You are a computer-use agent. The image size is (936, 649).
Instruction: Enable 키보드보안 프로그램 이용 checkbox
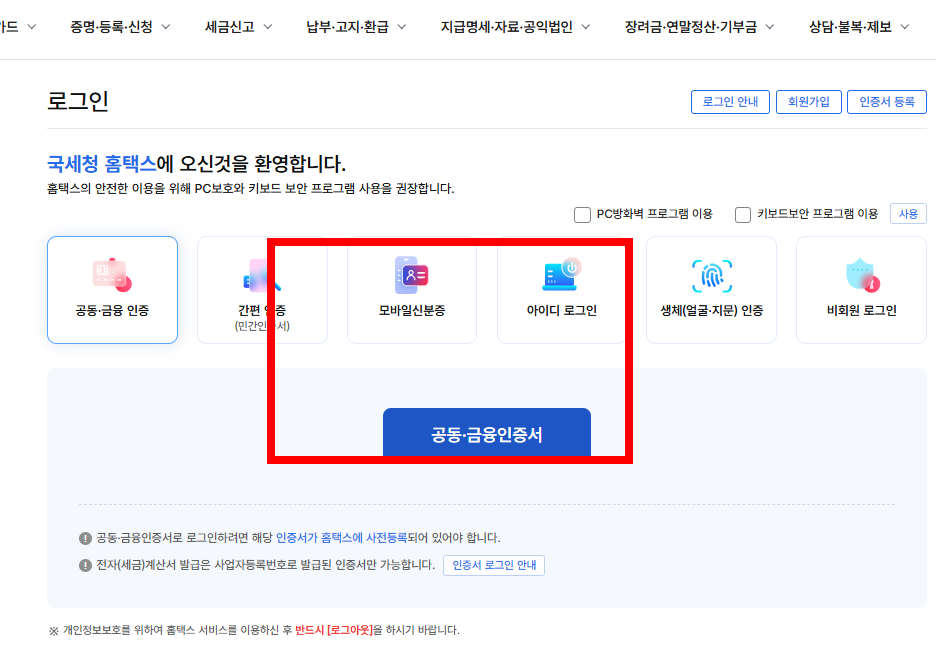tap(742, 213)
